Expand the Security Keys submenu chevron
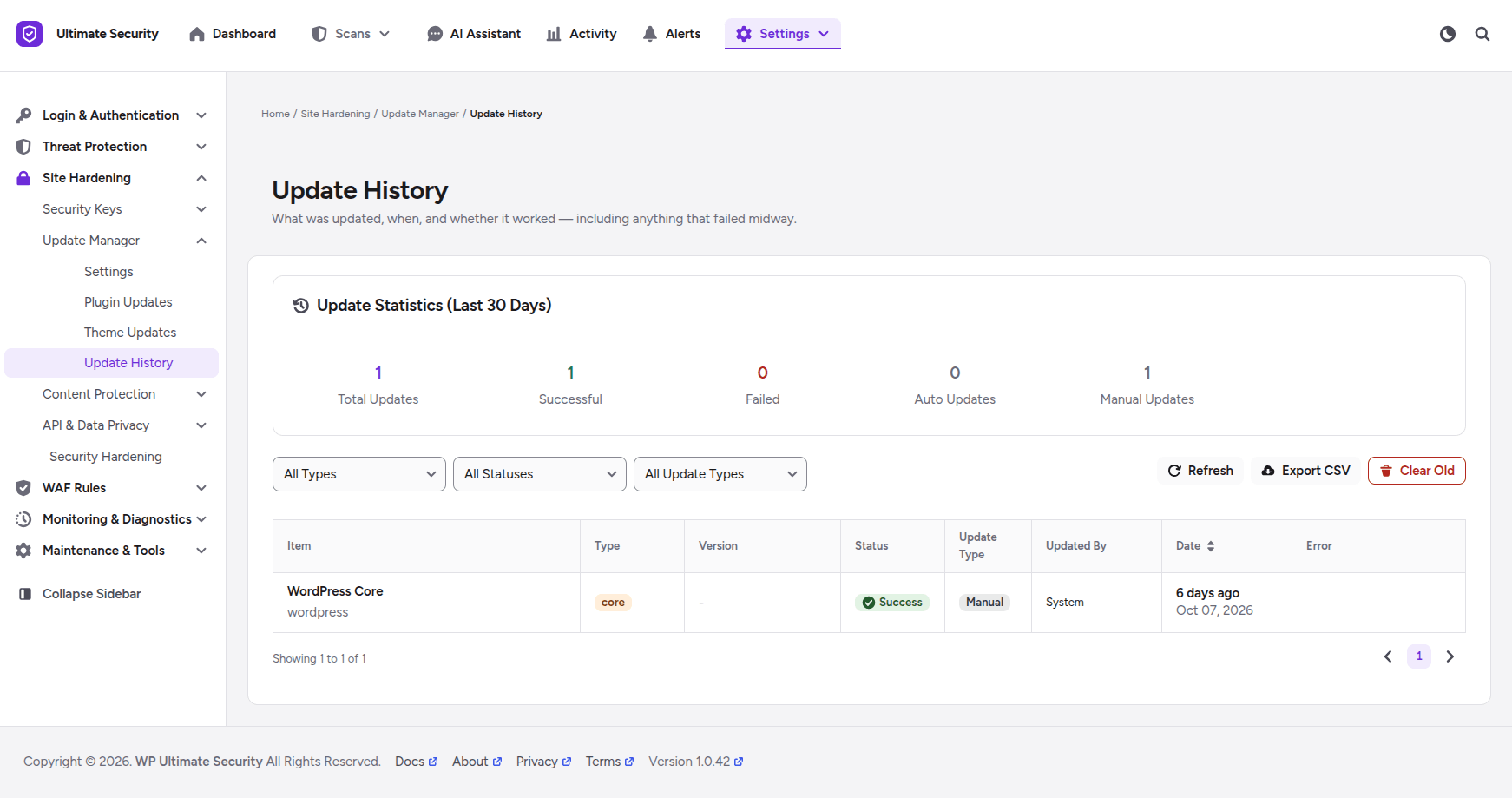Image resolution: width=1512 pixels, height=798 pixels. (201, 209)
